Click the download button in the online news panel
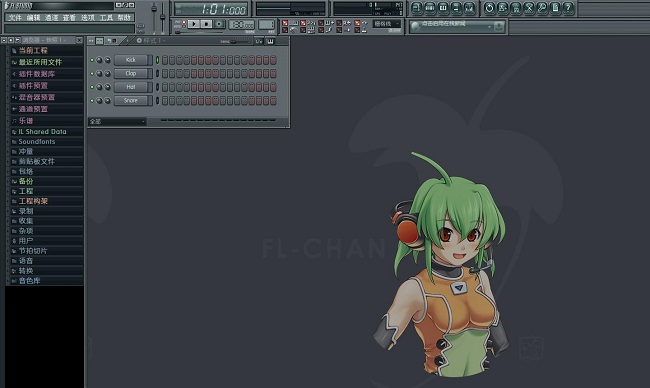650x388 pixels. click(x=499, y=27)
